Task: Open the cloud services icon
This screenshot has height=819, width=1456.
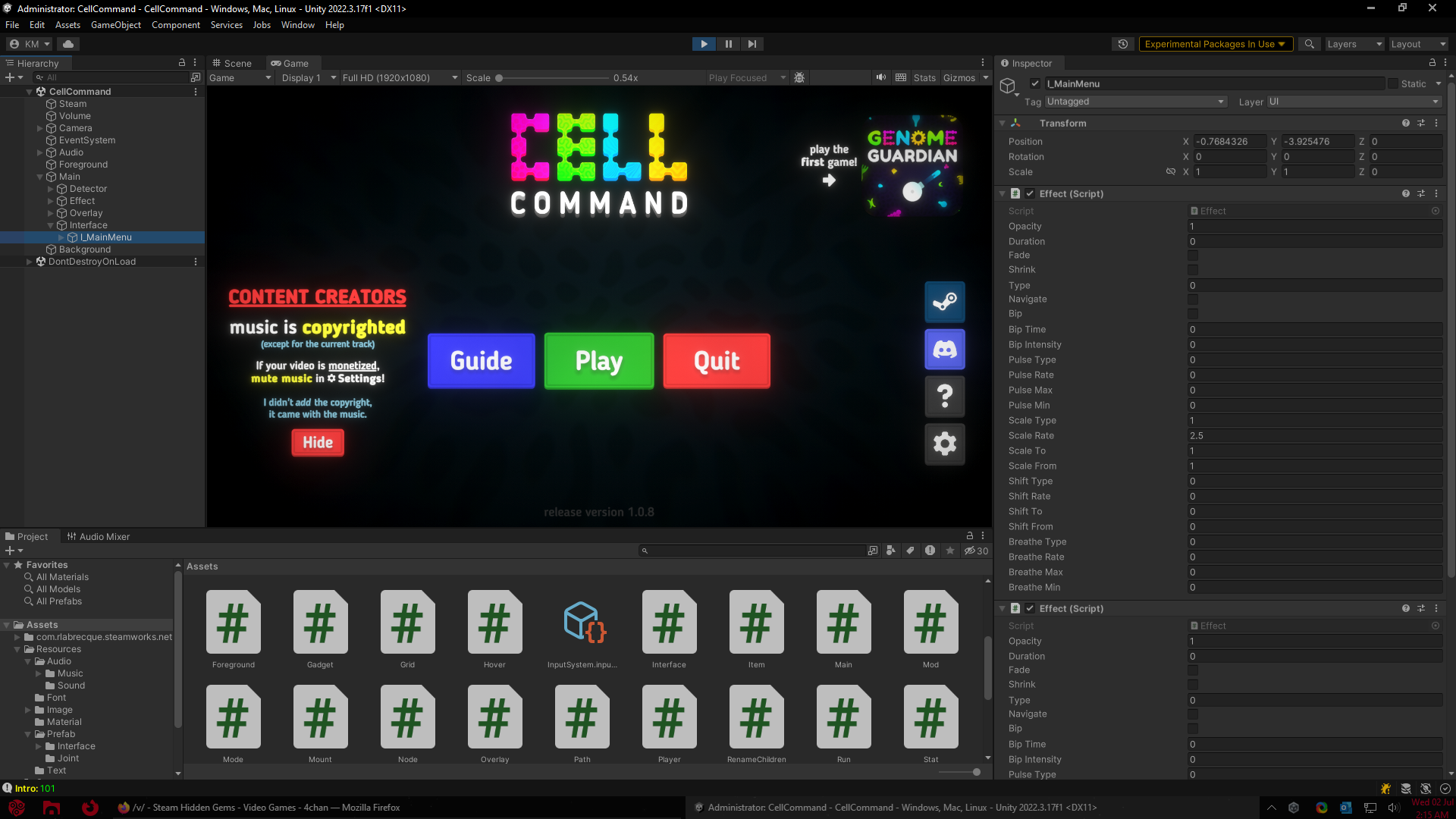Action: 68,44
